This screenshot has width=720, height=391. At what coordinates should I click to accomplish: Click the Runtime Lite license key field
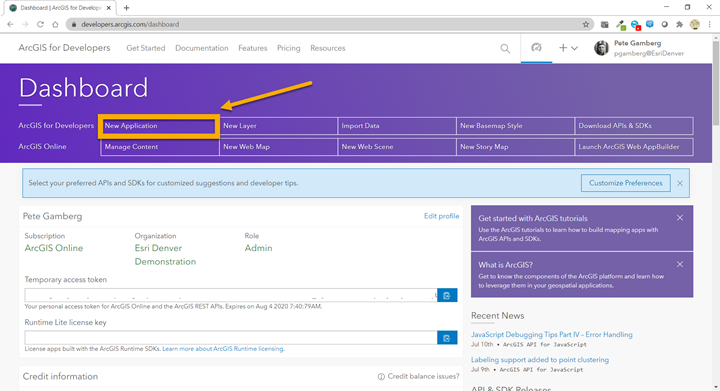pyautogui.click(x=231, y=338)
